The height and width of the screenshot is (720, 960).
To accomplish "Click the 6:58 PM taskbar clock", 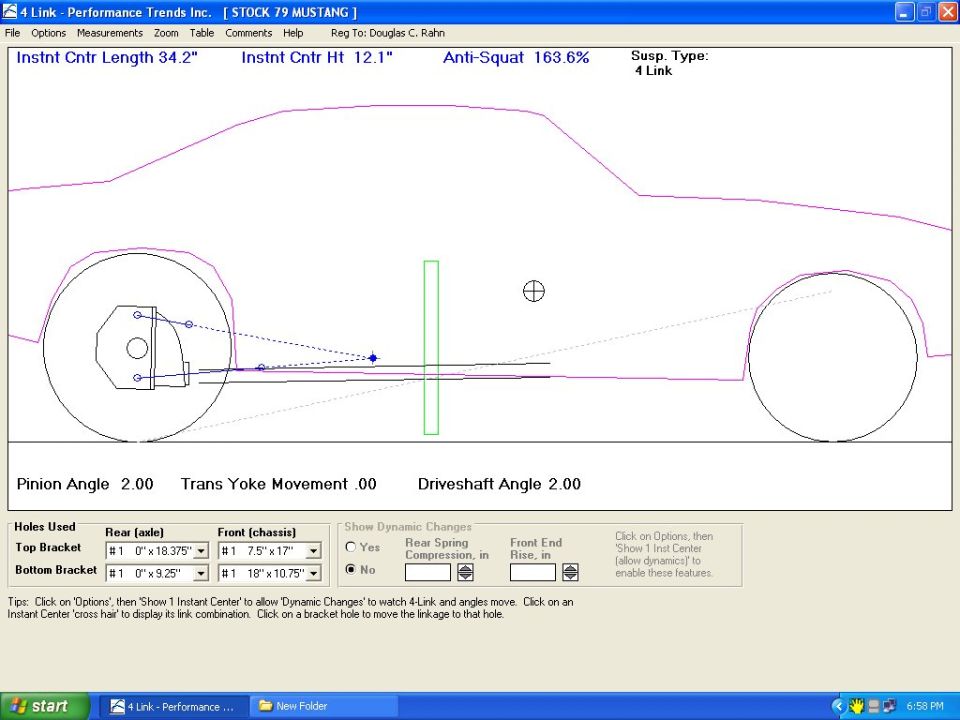I will (x=924, y=707).
